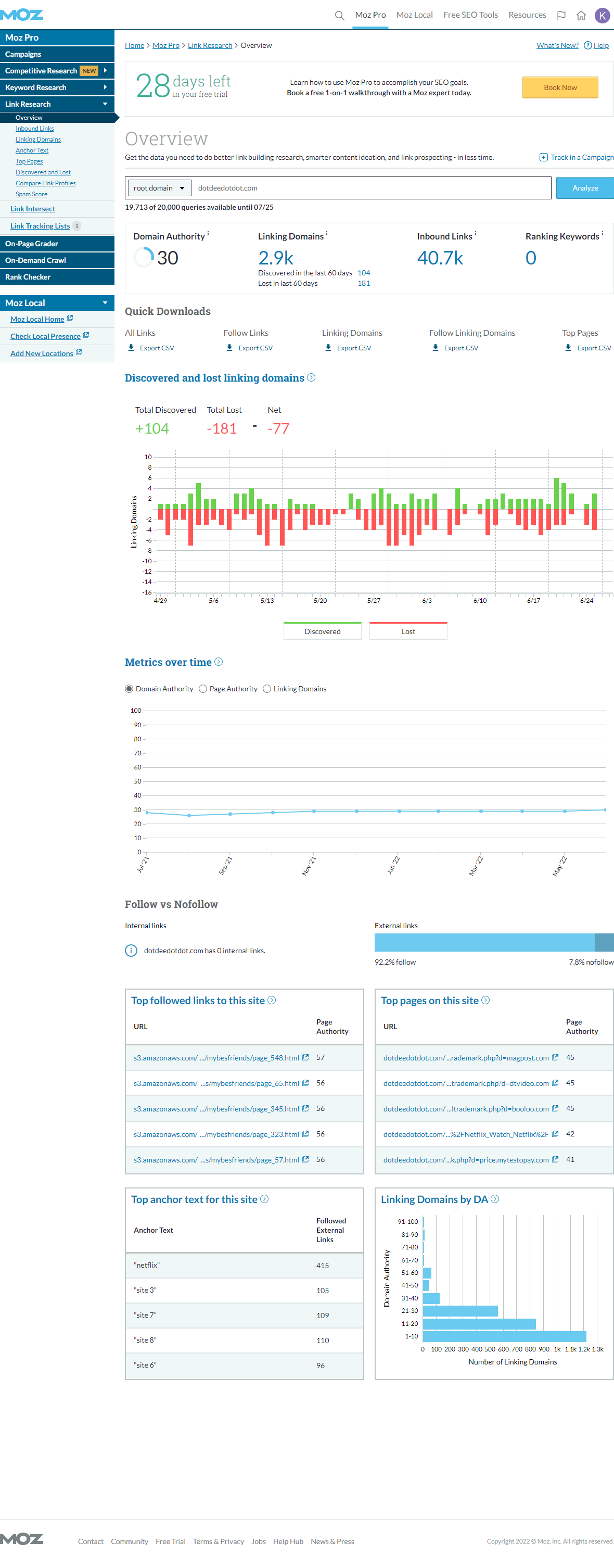
Task: Toggle the Discovered legend series
Action: click(323, 630)
